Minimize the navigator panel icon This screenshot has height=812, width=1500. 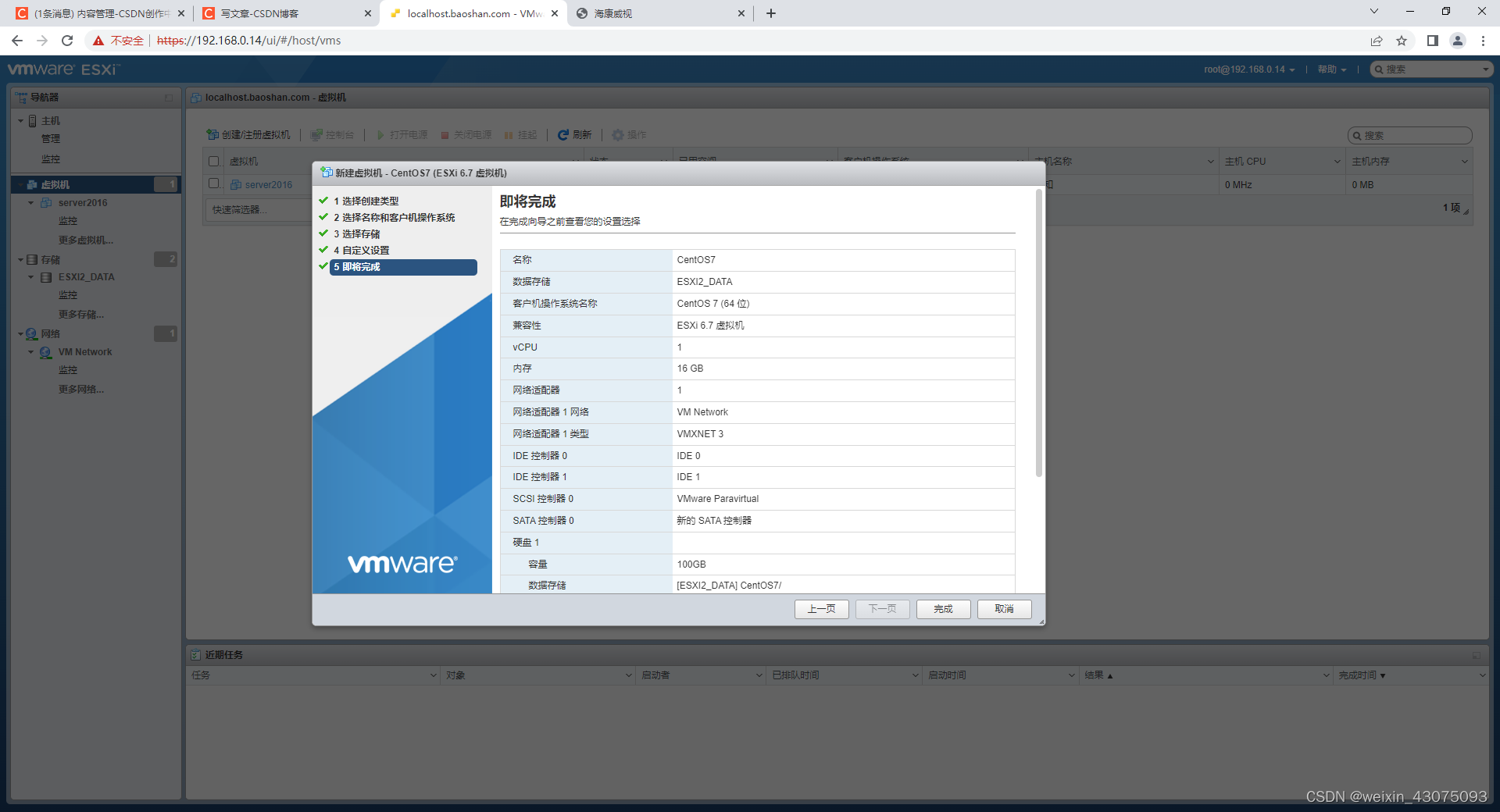coord(169,98)
